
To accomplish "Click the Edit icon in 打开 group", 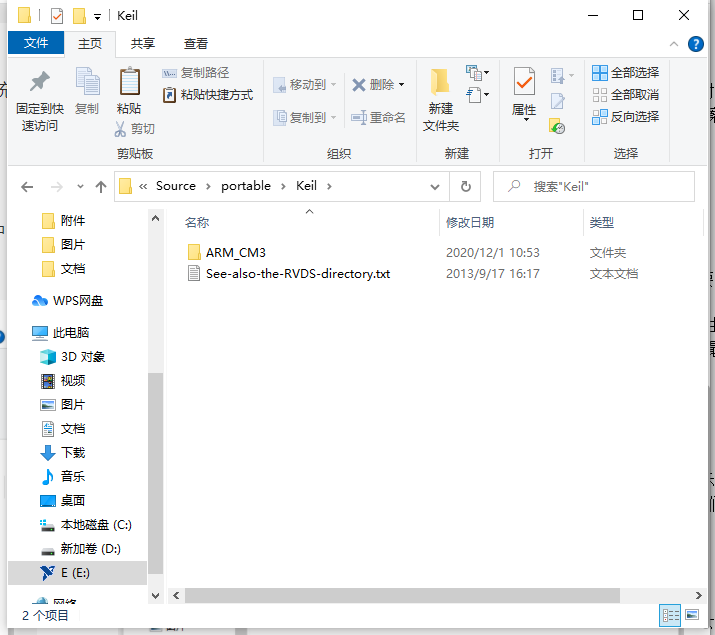I will point(557,101).
